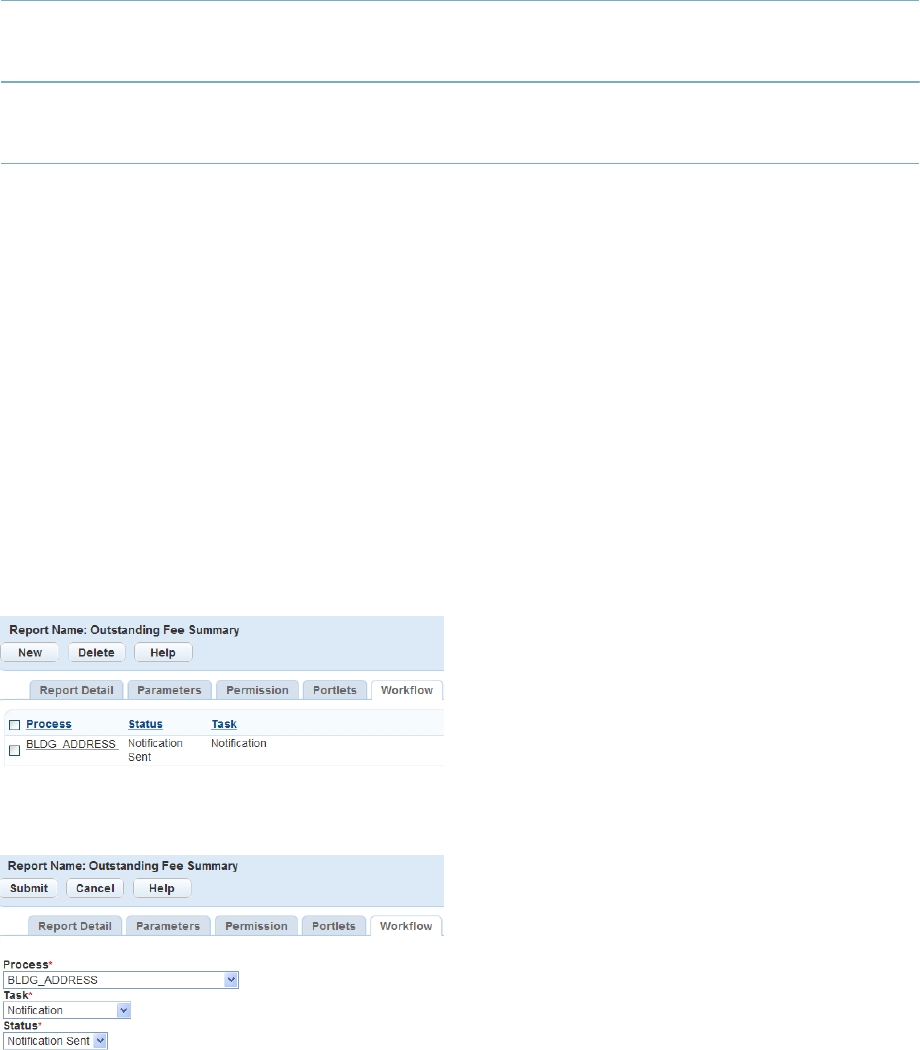
Task: Click the Cancel button
Action: [95, 888]
